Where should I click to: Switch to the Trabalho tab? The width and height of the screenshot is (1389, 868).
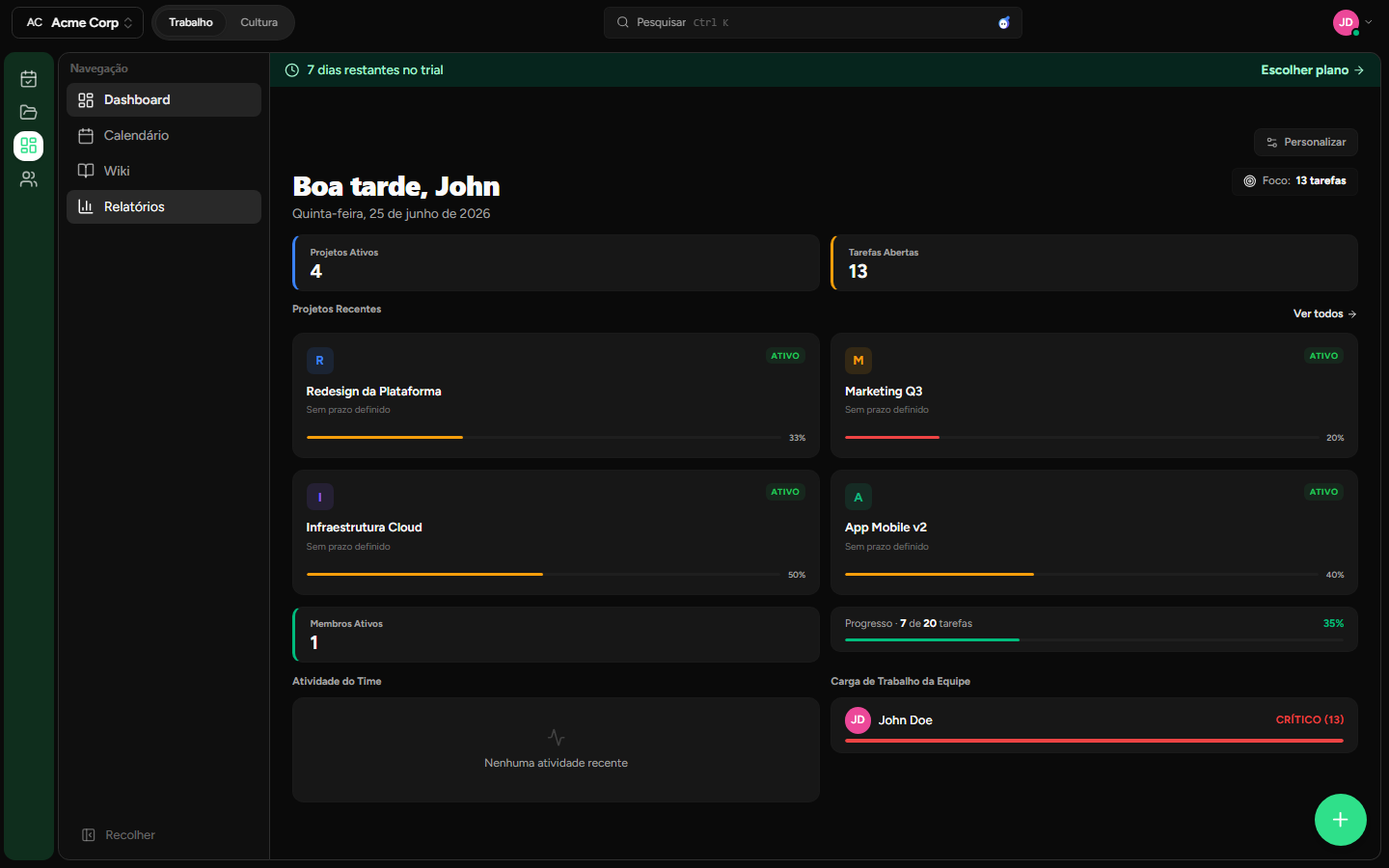[191, 22]
